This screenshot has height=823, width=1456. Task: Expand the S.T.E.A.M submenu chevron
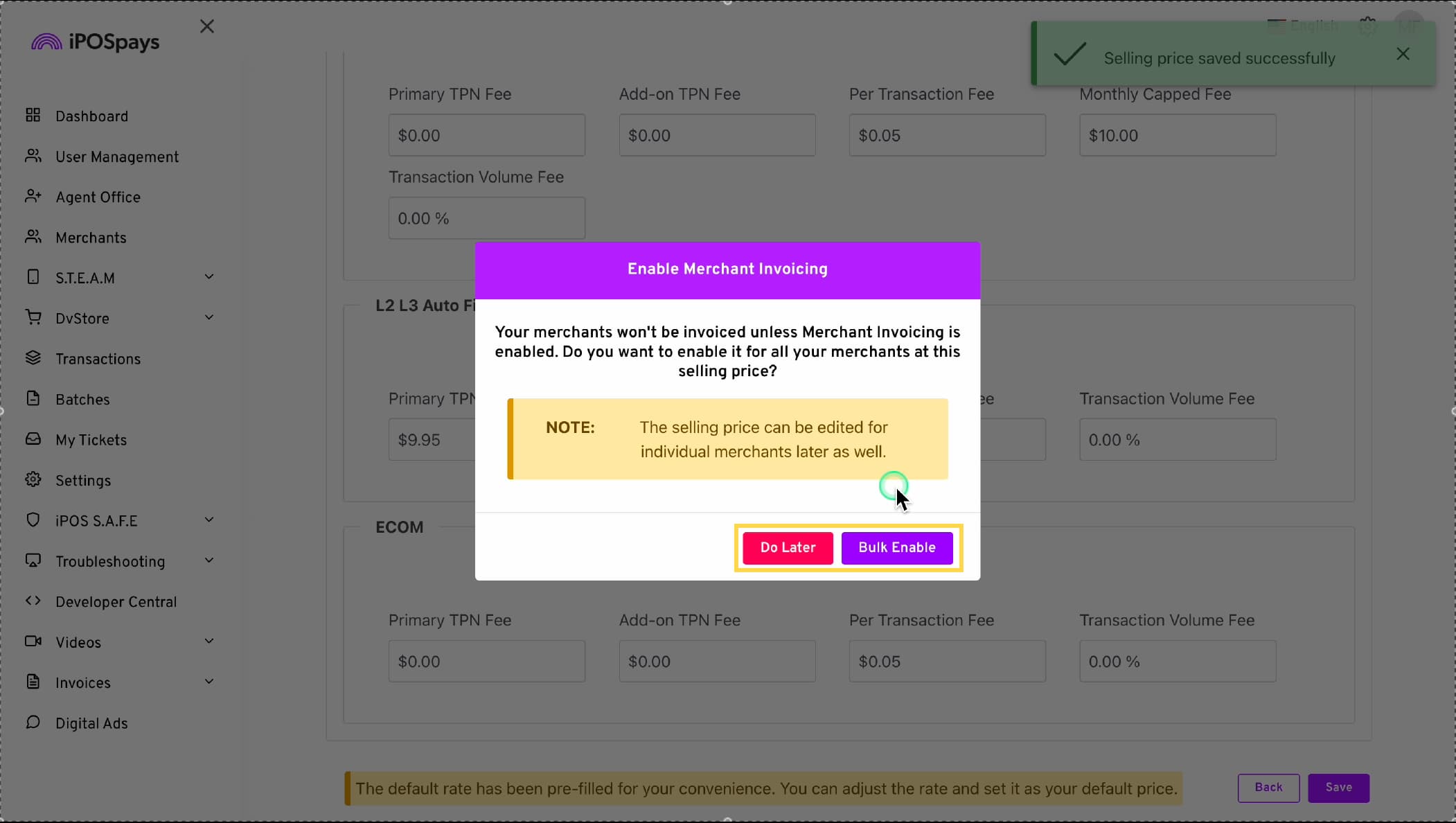(208, 277)
